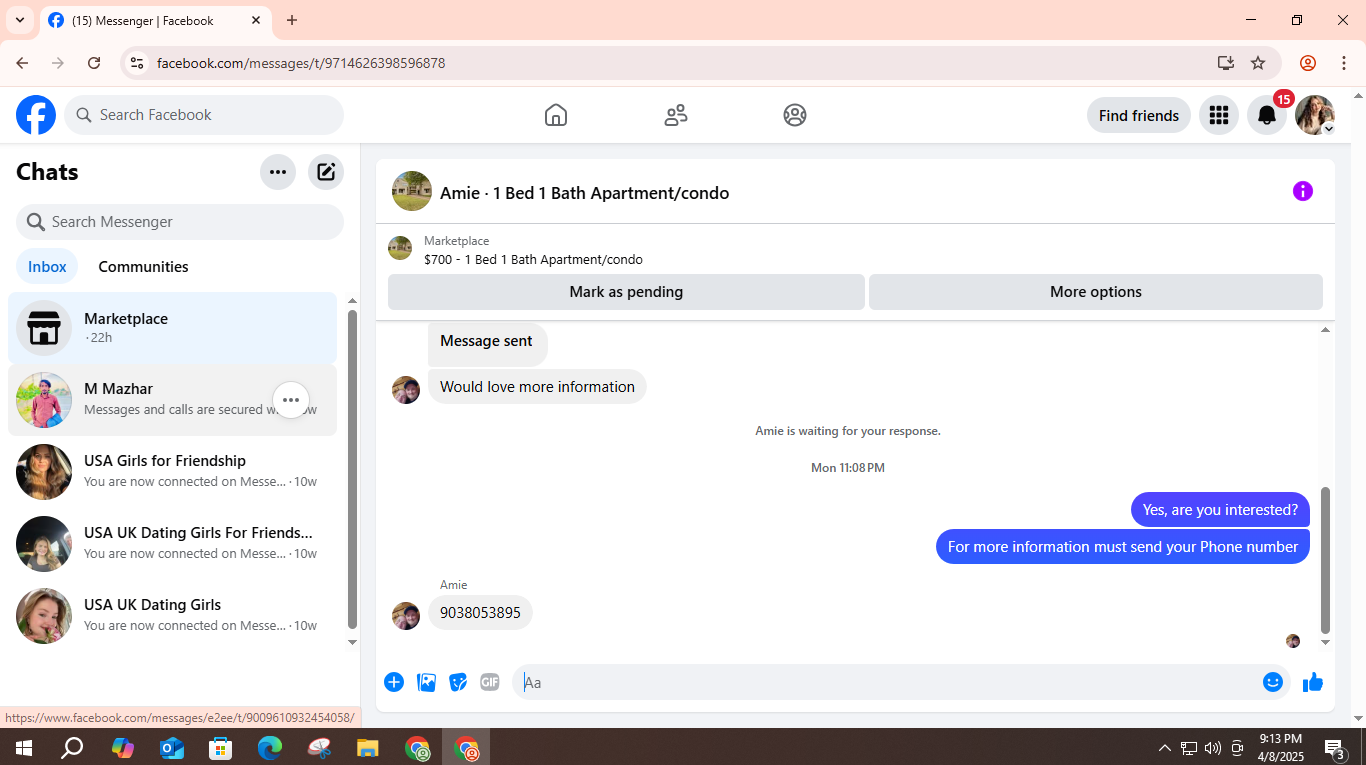The height and width of the screenshot is (765, 1366).
Task: Open the Home feed icon
Action: tap(556, 115)
